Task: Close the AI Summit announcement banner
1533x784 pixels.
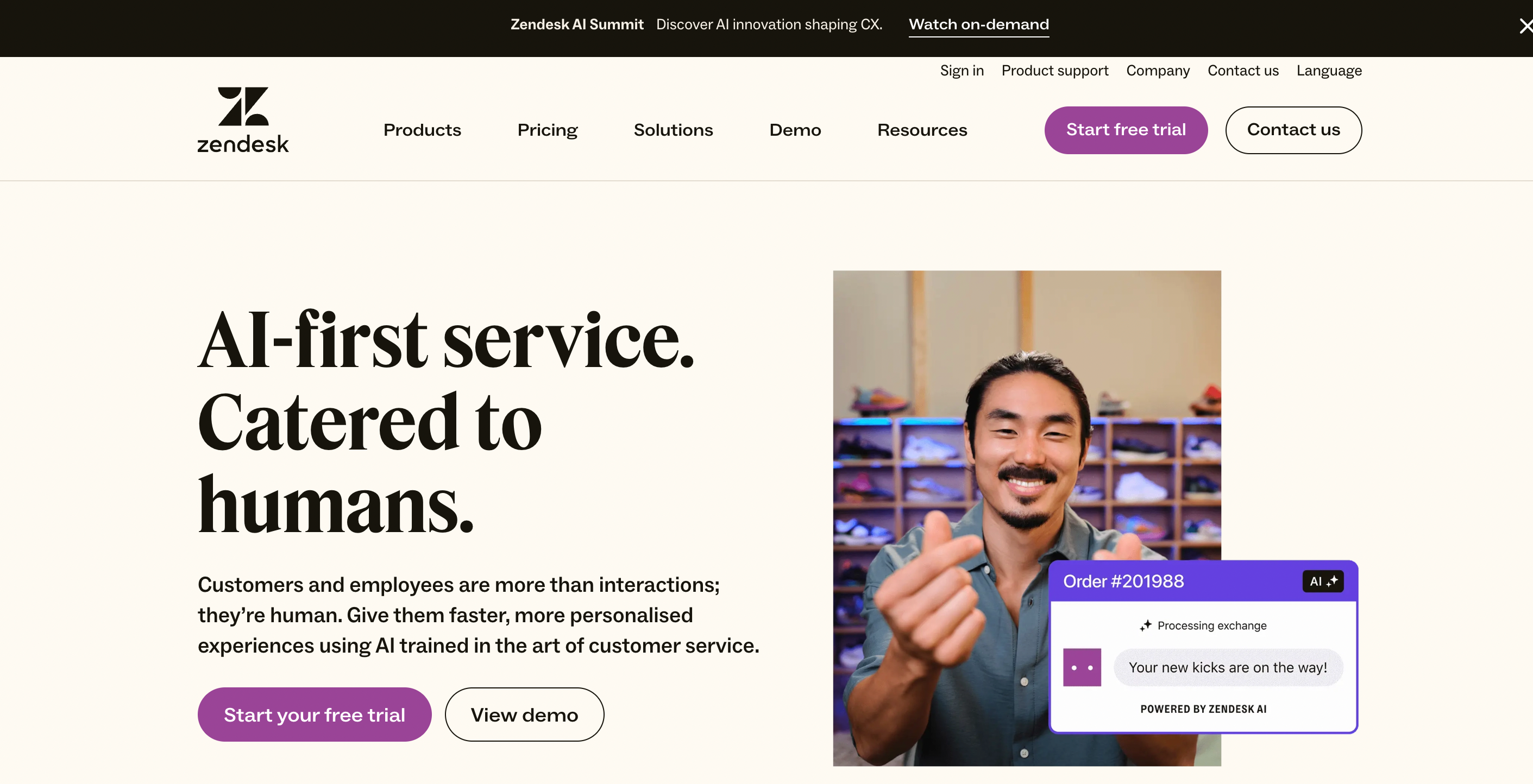Action: point(1525,26)
